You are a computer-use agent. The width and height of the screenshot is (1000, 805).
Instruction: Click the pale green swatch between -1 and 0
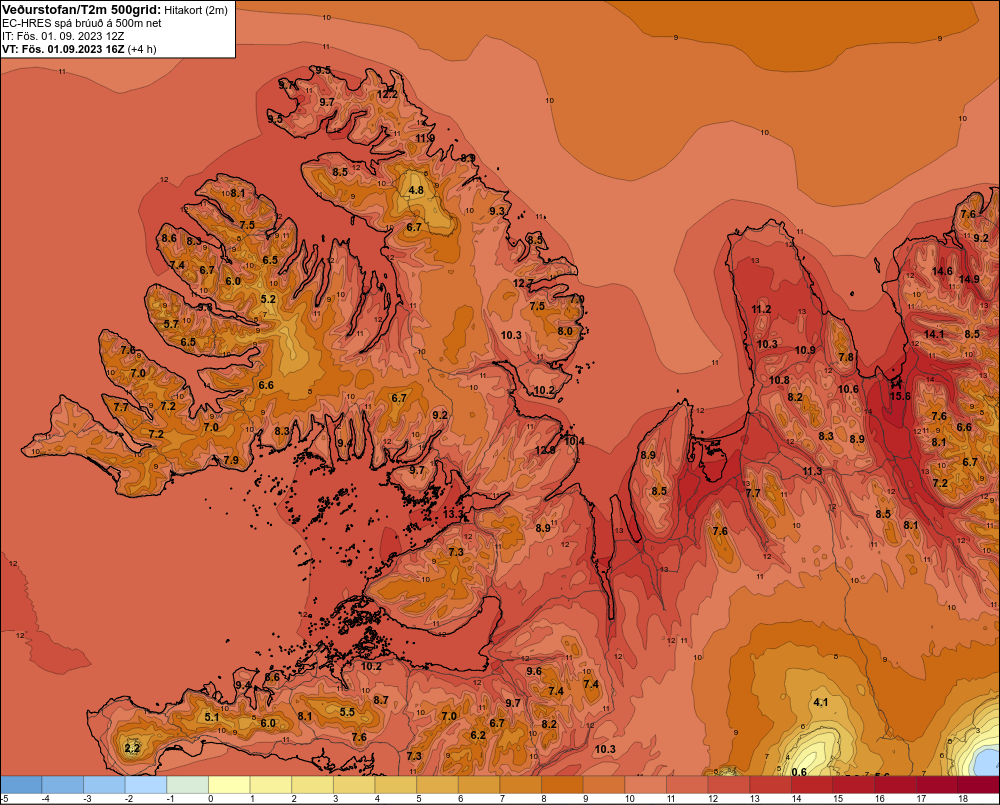click(x=188, y=785)
